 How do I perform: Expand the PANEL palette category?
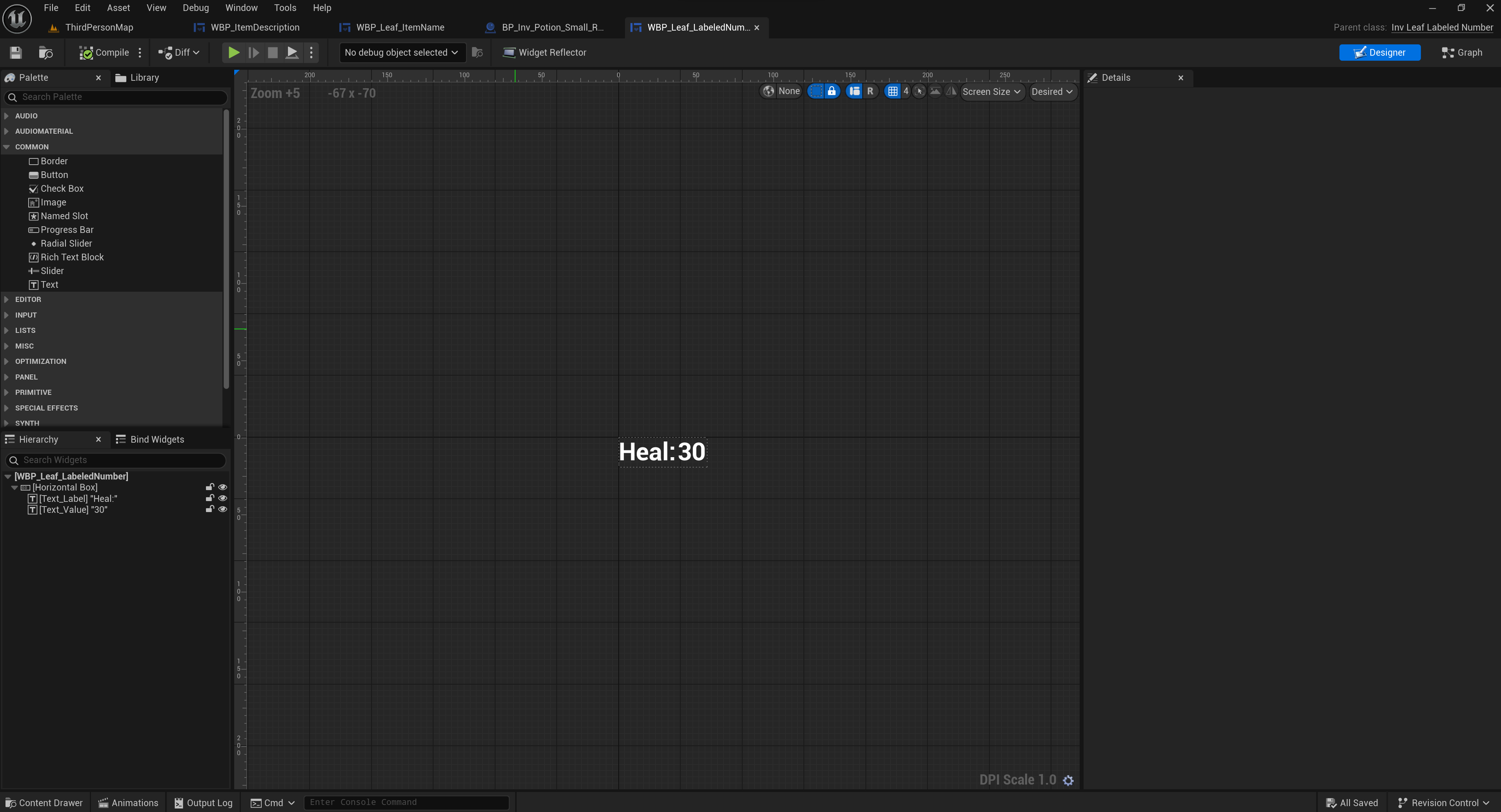click(26, 377)
